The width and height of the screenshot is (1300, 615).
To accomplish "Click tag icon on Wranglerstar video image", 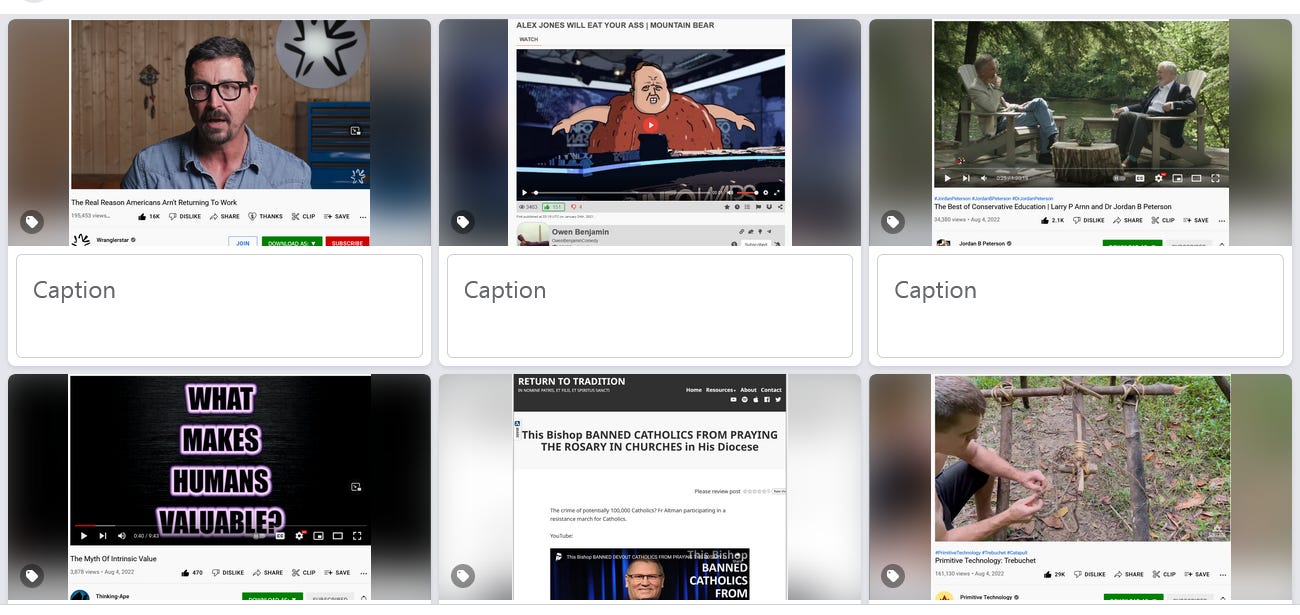I will tap(32, 221).
